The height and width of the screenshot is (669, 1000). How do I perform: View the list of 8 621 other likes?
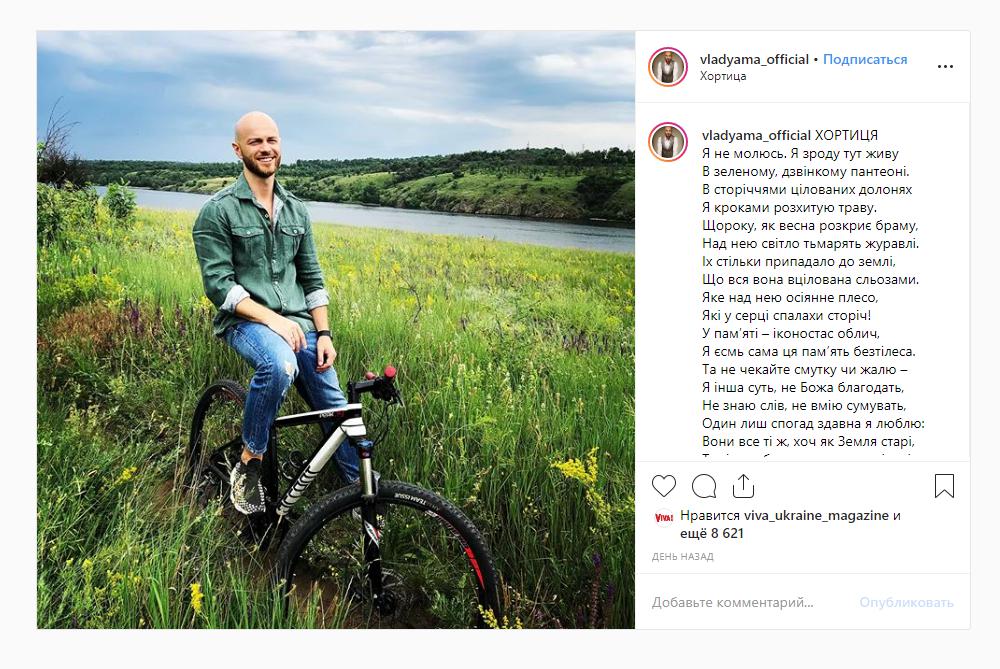(712, 533)
